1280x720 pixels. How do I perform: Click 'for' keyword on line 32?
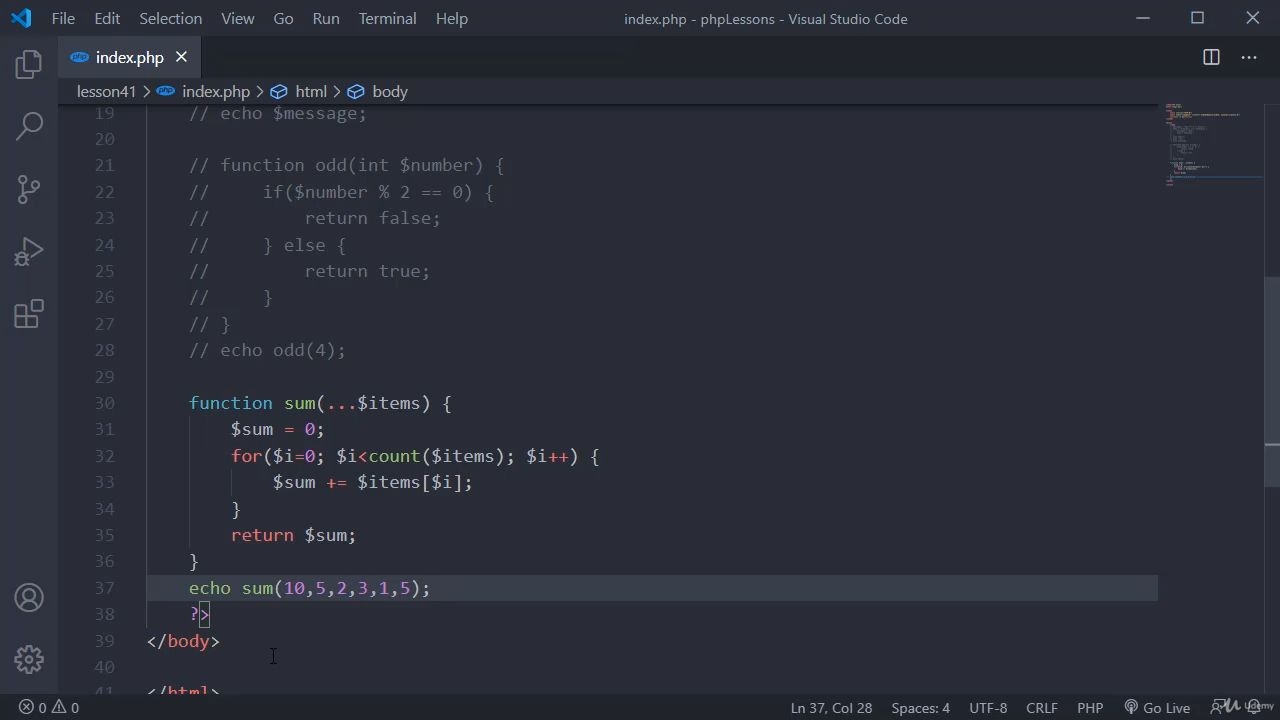246,456
